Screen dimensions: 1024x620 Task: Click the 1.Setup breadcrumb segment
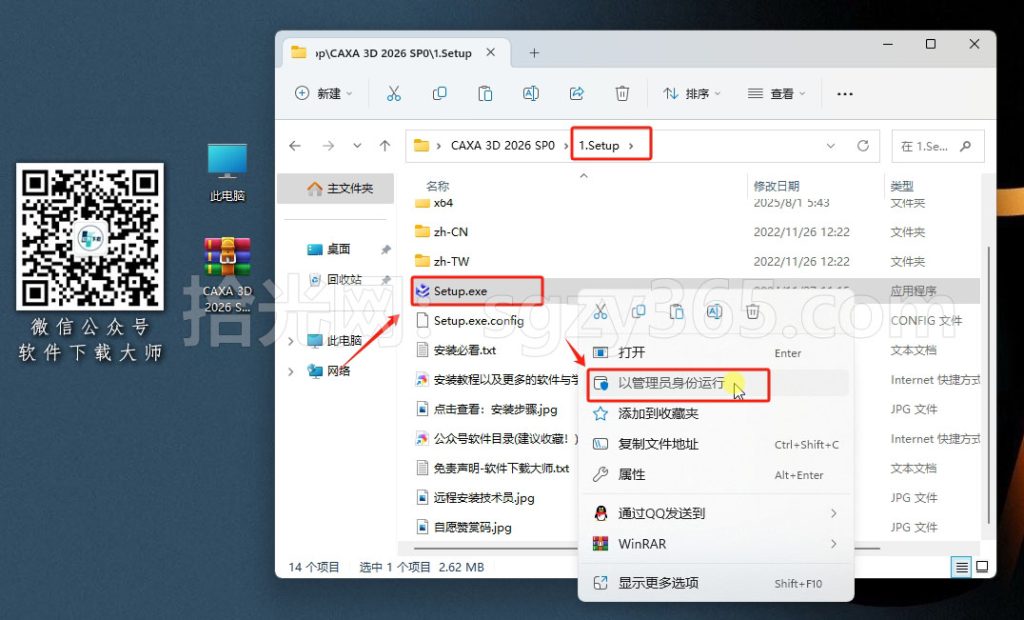[x=599, y=146]
